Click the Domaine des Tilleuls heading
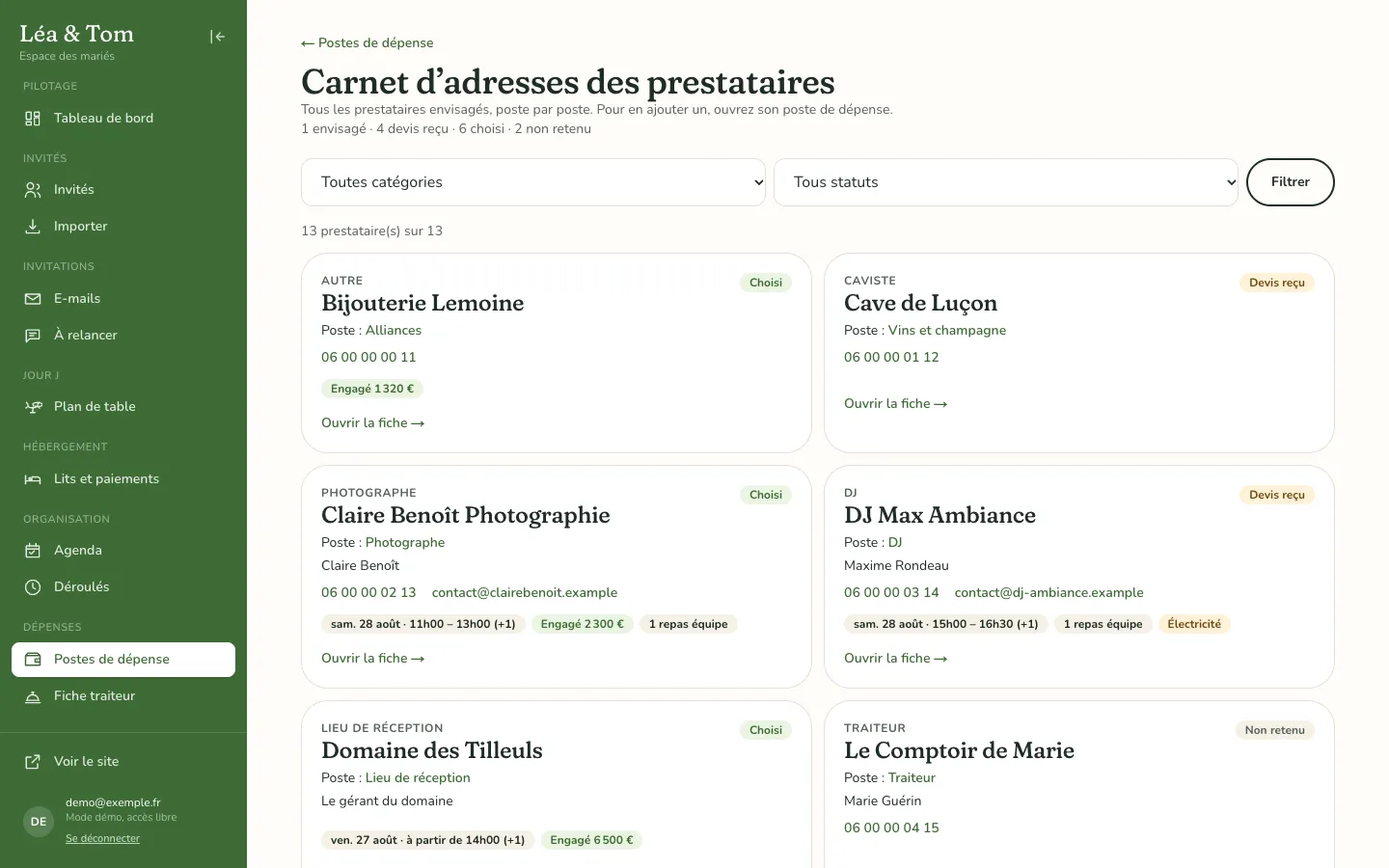This screenshot has height=868, width=1389. coord(432,751)
